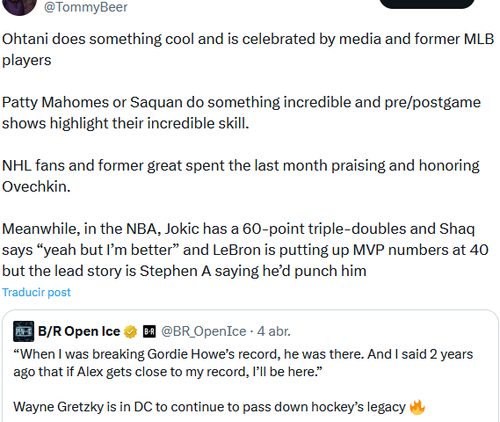Click the B/R Open Ice display name
The image size is (500, 422).
[x=79, y=331]
